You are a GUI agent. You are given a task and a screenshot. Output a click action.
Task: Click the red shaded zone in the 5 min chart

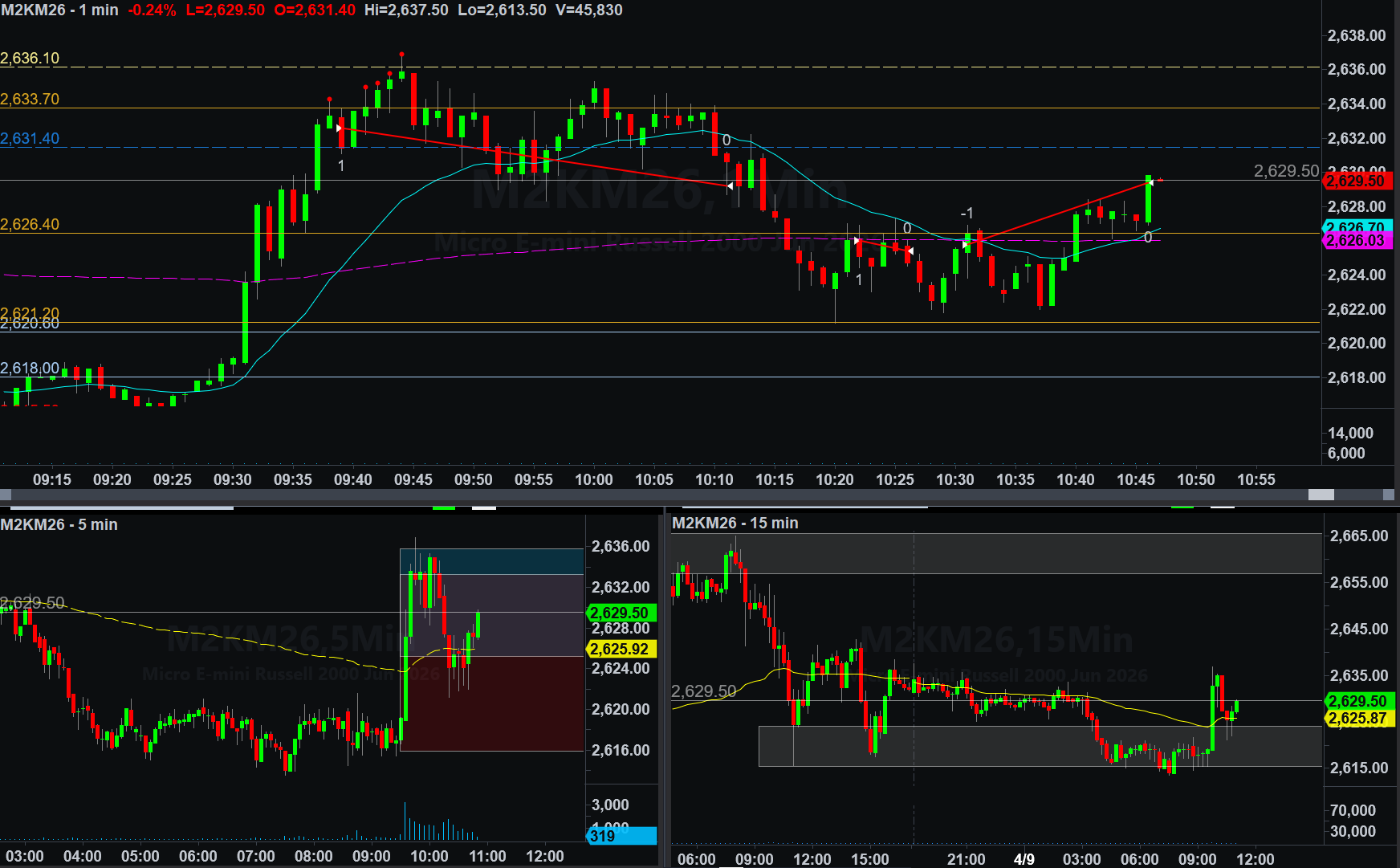click(491, 703)
